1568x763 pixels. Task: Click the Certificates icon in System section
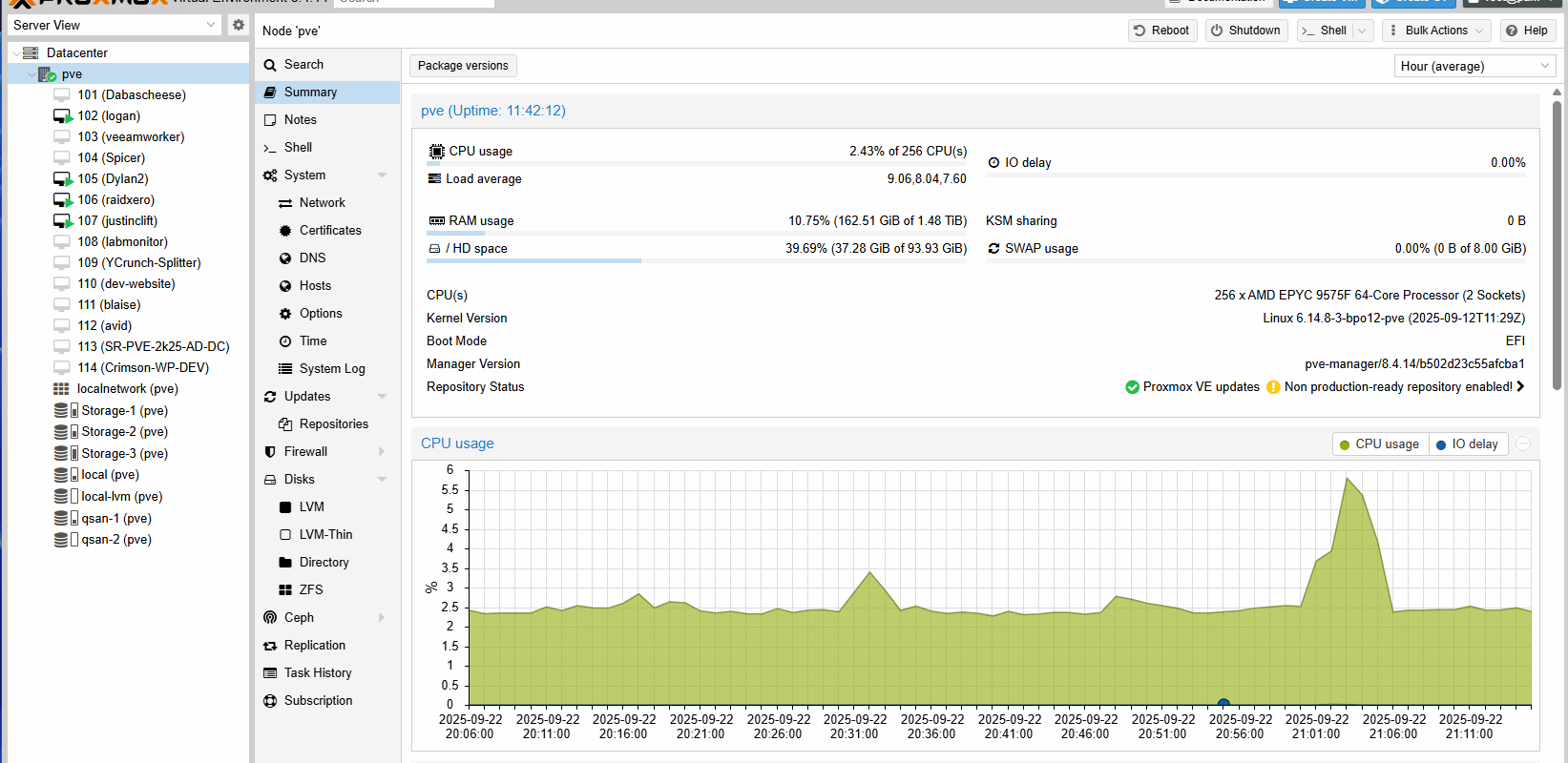pyautogui.click(x=285, y=231)
